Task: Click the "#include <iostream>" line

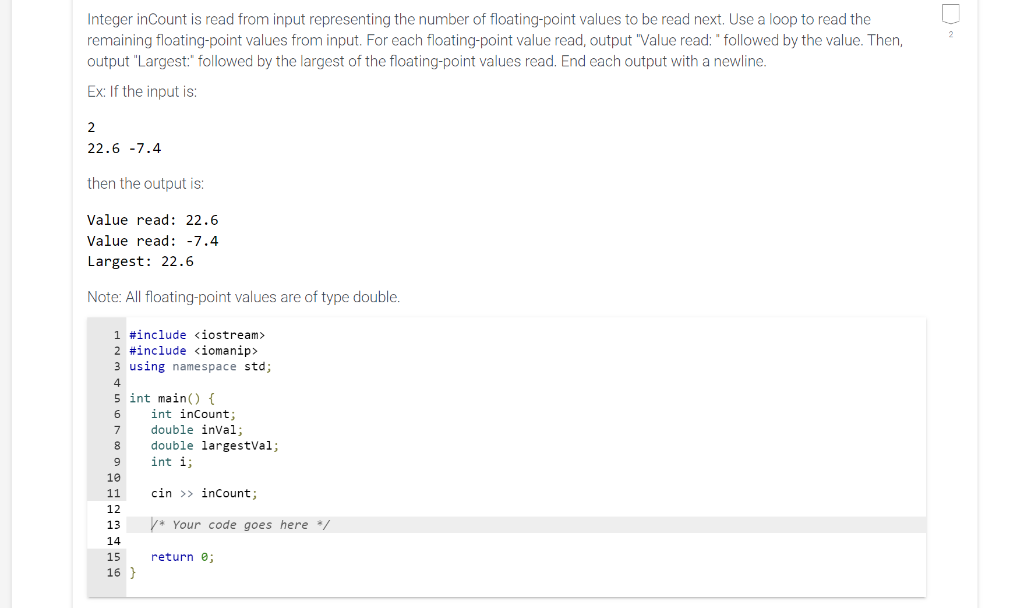Action: pos(197,334)
